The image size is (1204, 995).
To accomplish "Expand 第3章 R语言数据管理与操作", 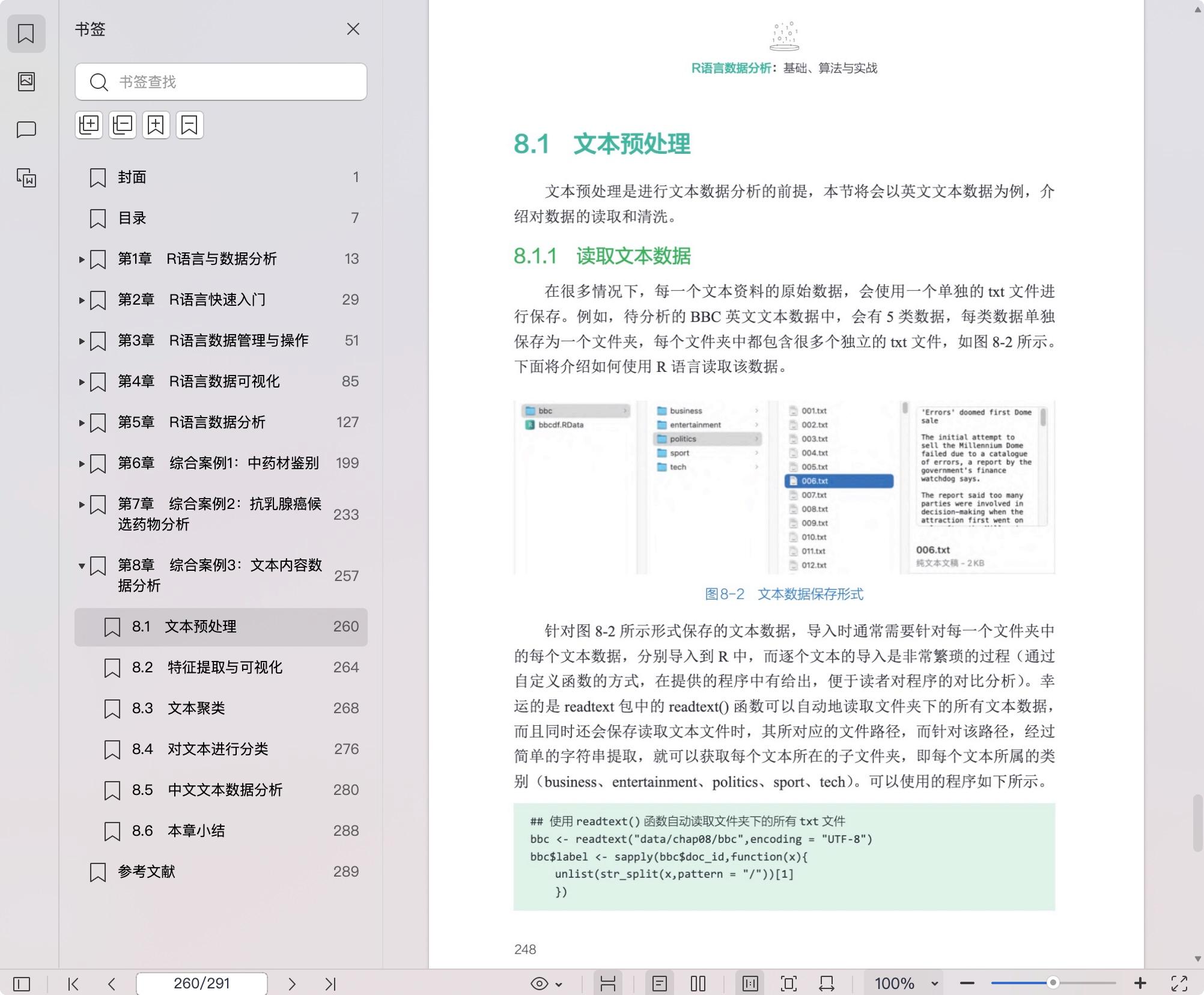I will click(82, 341).
